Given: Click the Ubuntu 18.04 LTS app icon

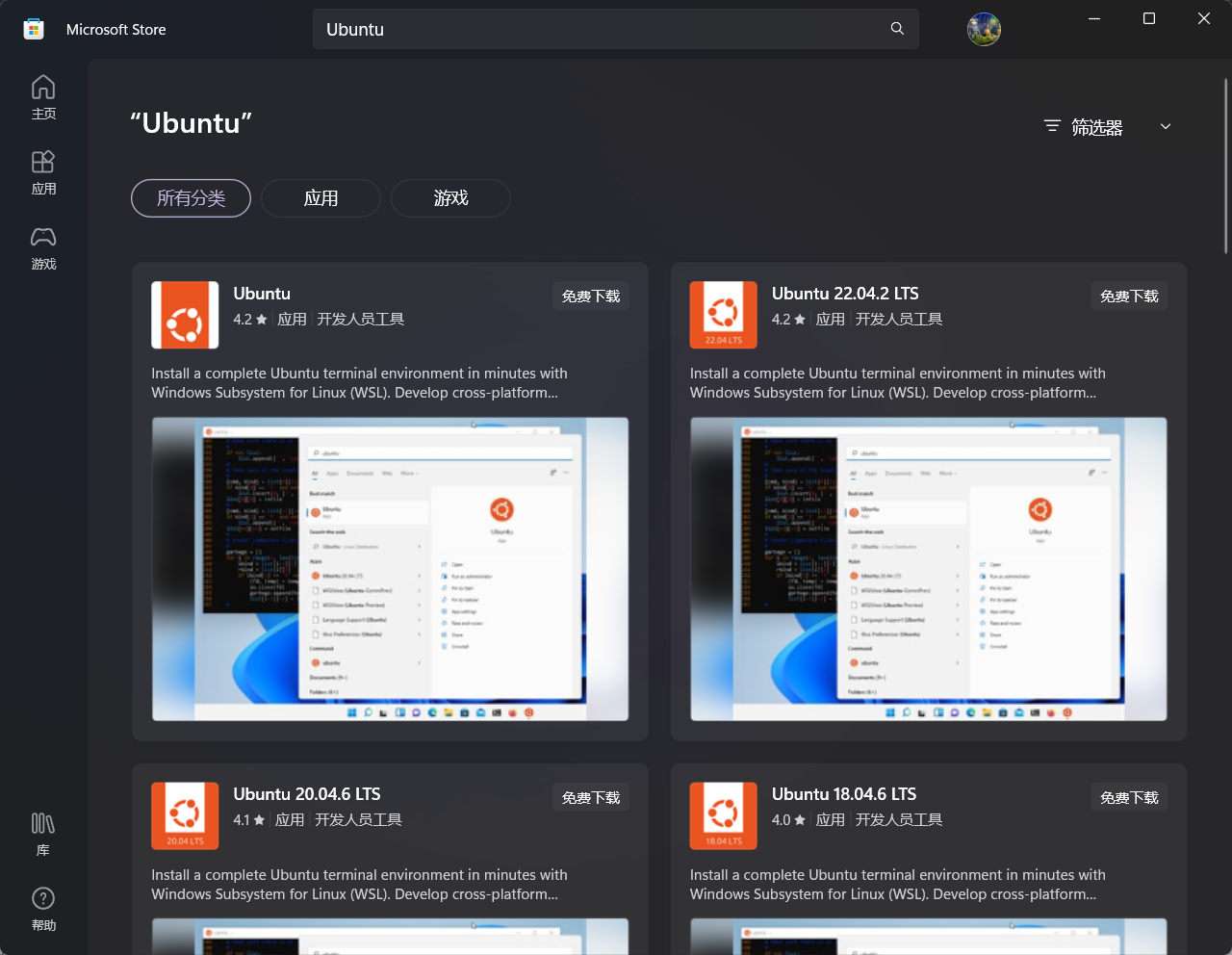Looking at the screenshot, I should (724, 815).
